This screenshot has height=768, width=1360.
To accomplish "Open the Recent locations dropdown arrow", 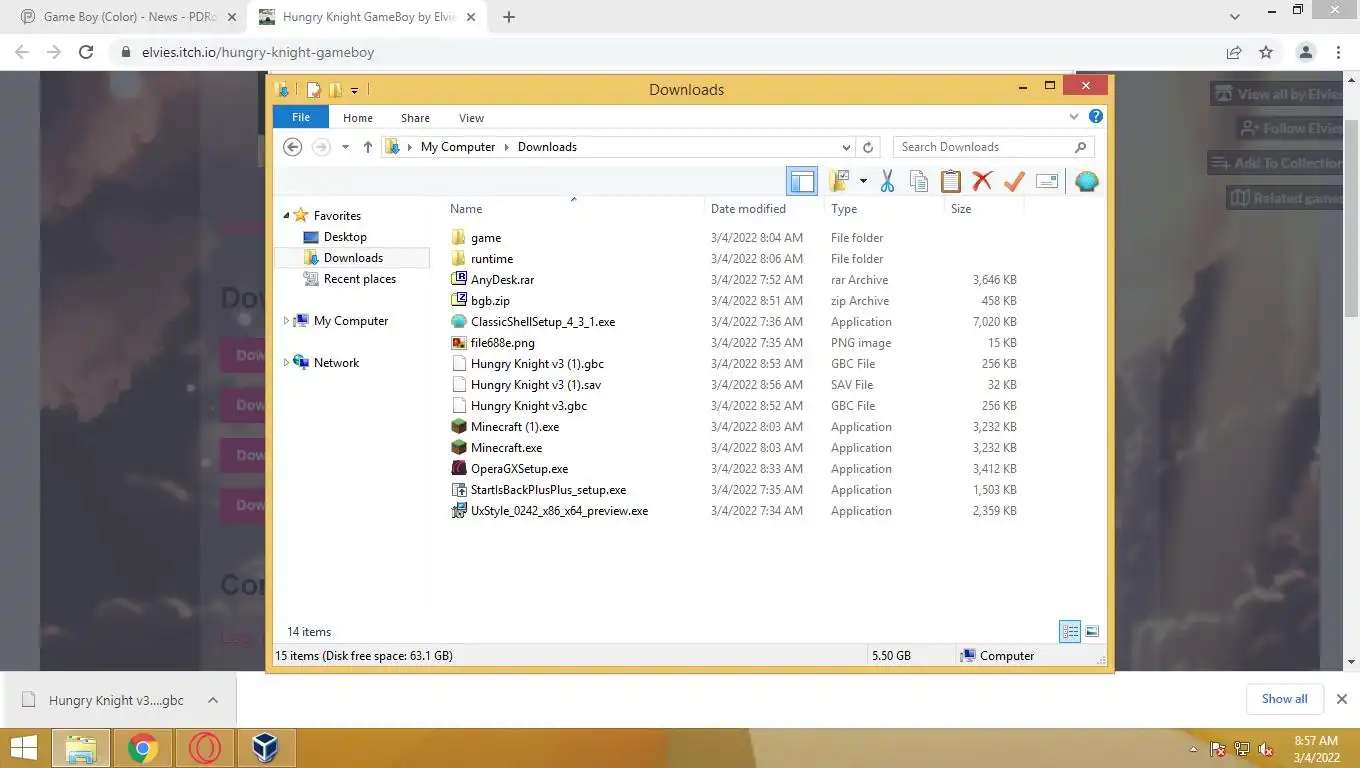I will 345,147.
